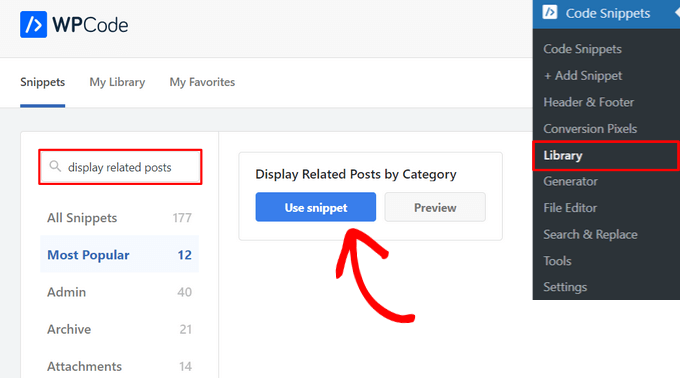The height and width of the screenshot is (378, 680).
Task: Click the WPCode logo icon
Action: click(33, 25)
